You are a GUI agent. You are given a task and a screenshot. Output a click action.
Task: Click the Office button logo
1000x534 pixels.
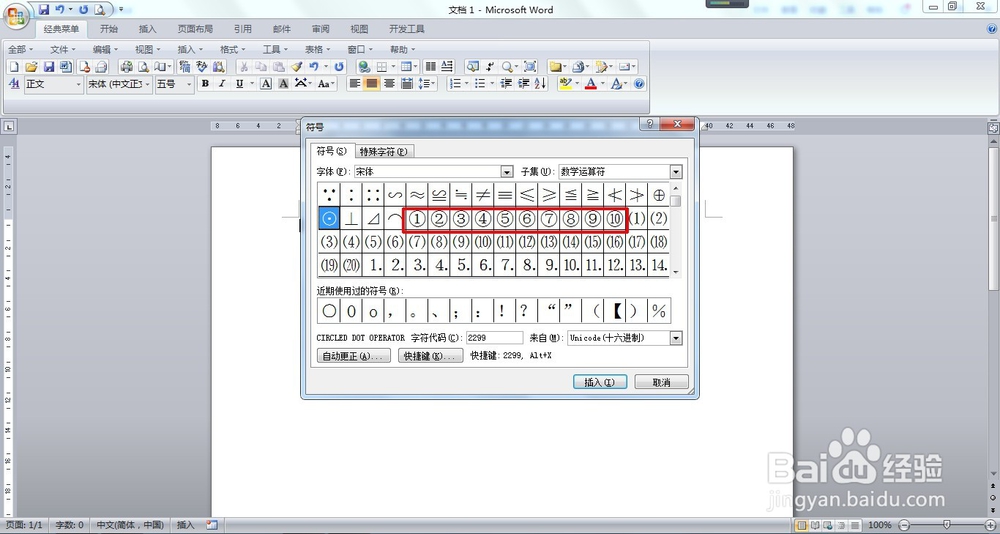16,16
